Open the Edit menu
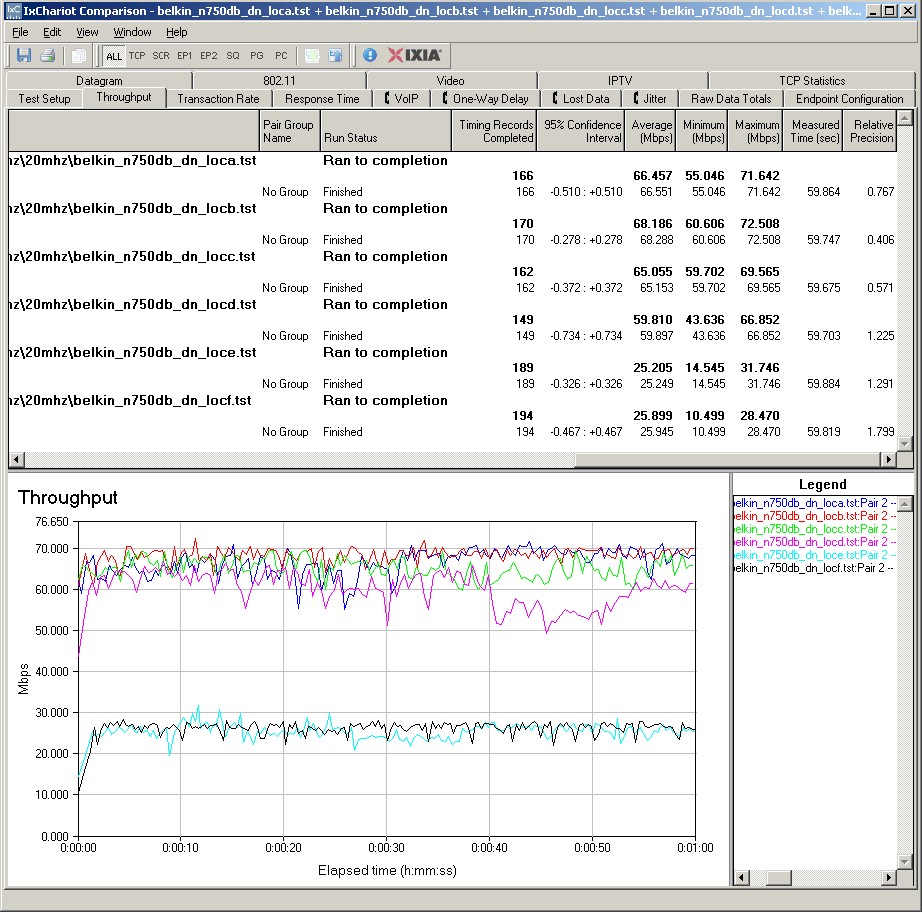Screen dimensions: 922x912 point(52,32)
